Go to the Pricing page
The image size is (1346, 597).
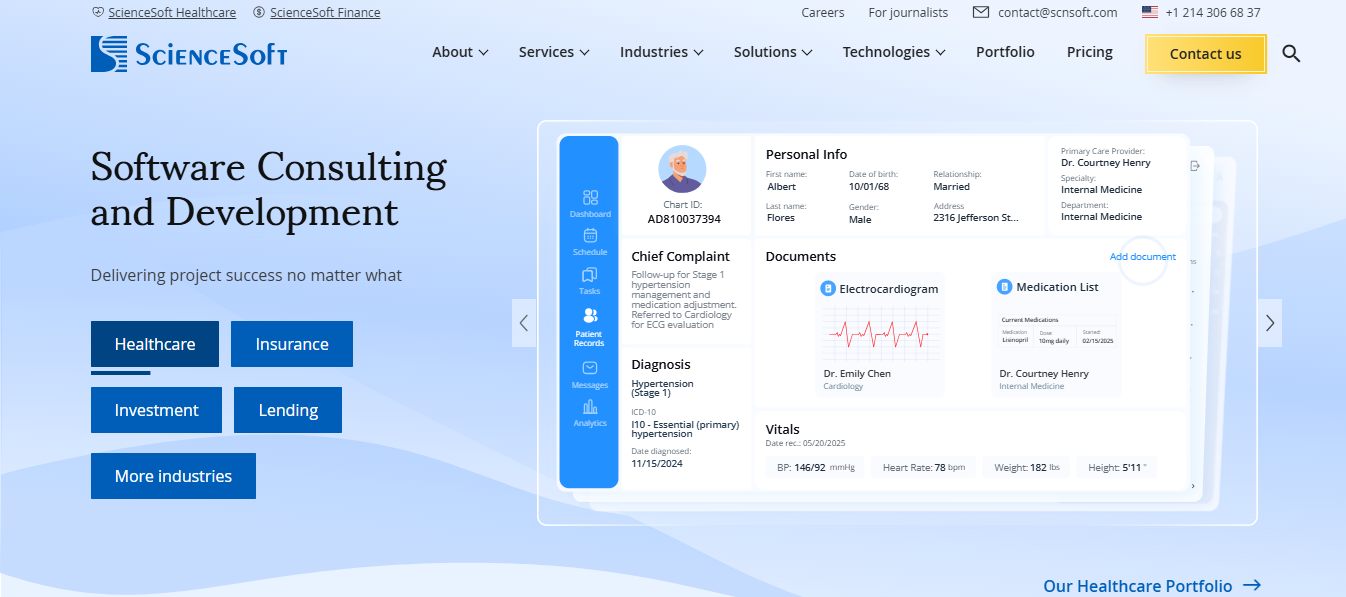(x=1089, y=52)
